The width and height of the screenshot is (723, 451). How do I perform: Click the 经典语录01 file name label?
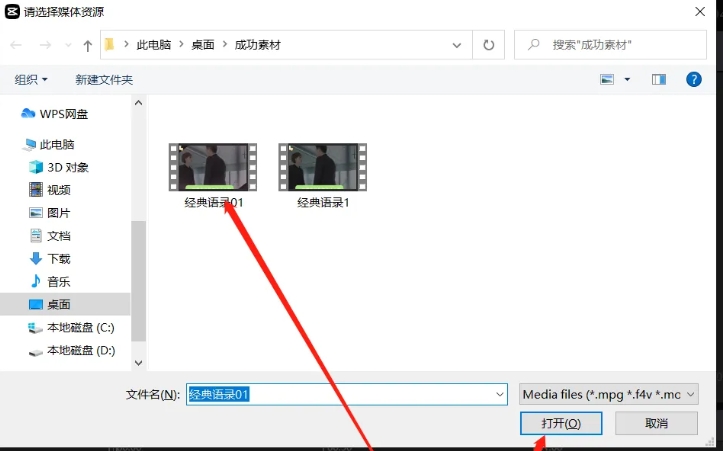pyautogui.click(x=213, y=202)
